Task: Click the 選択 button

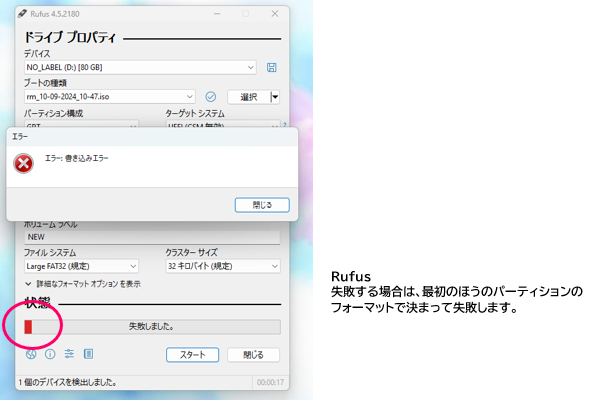Action: coord(249,97)
